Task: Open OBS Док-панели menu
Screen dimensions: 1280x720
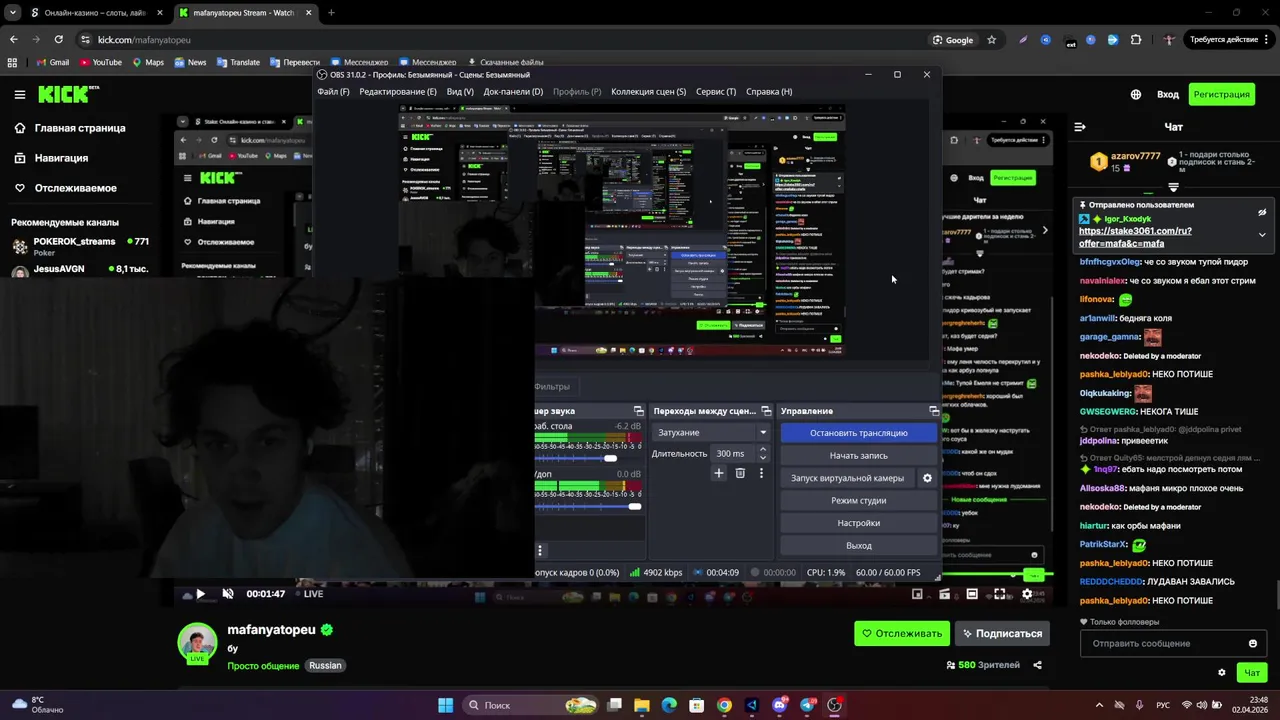Action: coord(513,92)
